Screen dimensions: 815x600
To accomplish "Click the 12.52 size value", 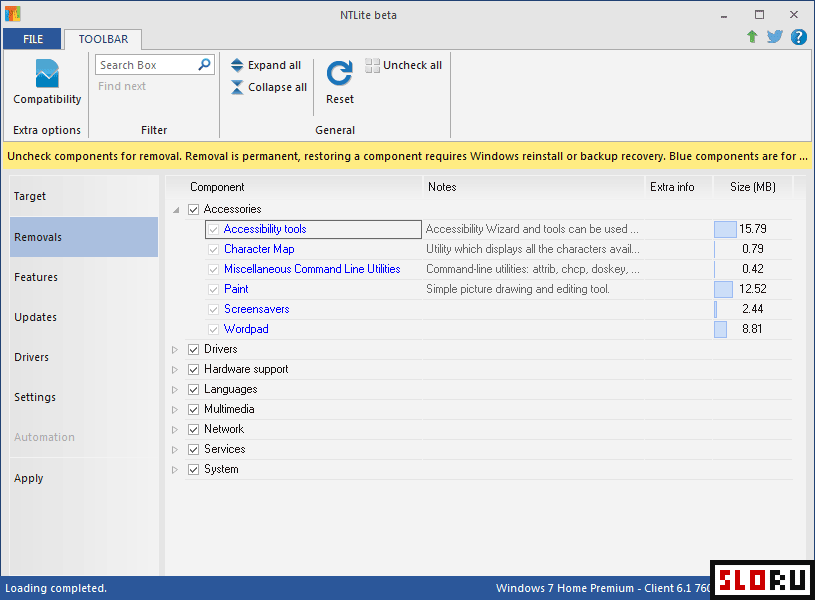I will pyautogui.click(x=753, y=289).
